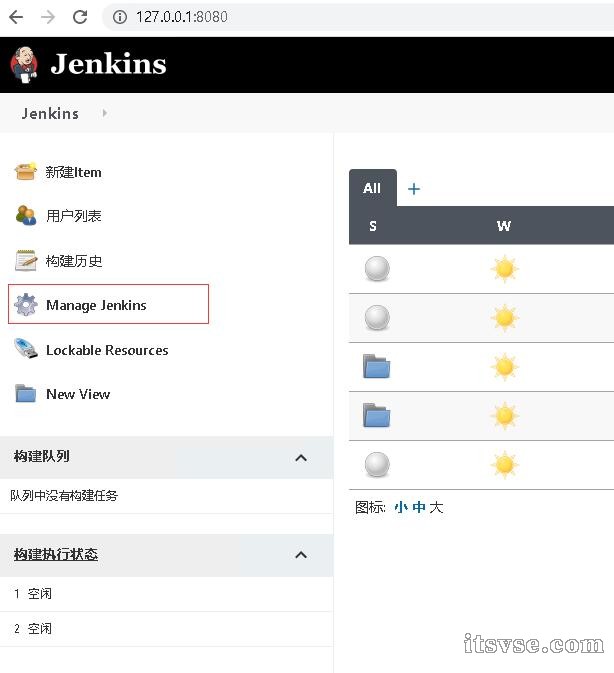Click the folder icon in third row
This screenshot has width=614, height=673.
pos(376,367)
